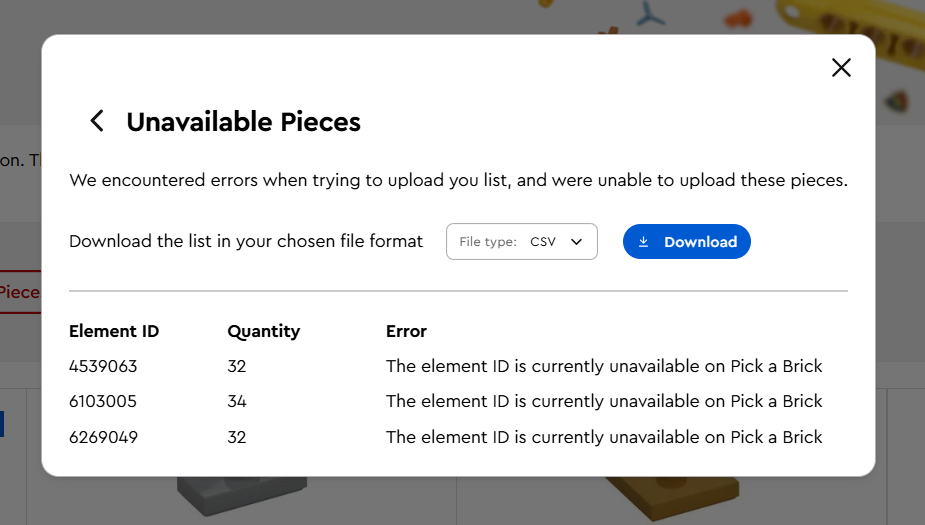Image resolution: width=925 pixels, height=525 pixels.
Task: Click the Quantity column header
Action: (263, 331)
